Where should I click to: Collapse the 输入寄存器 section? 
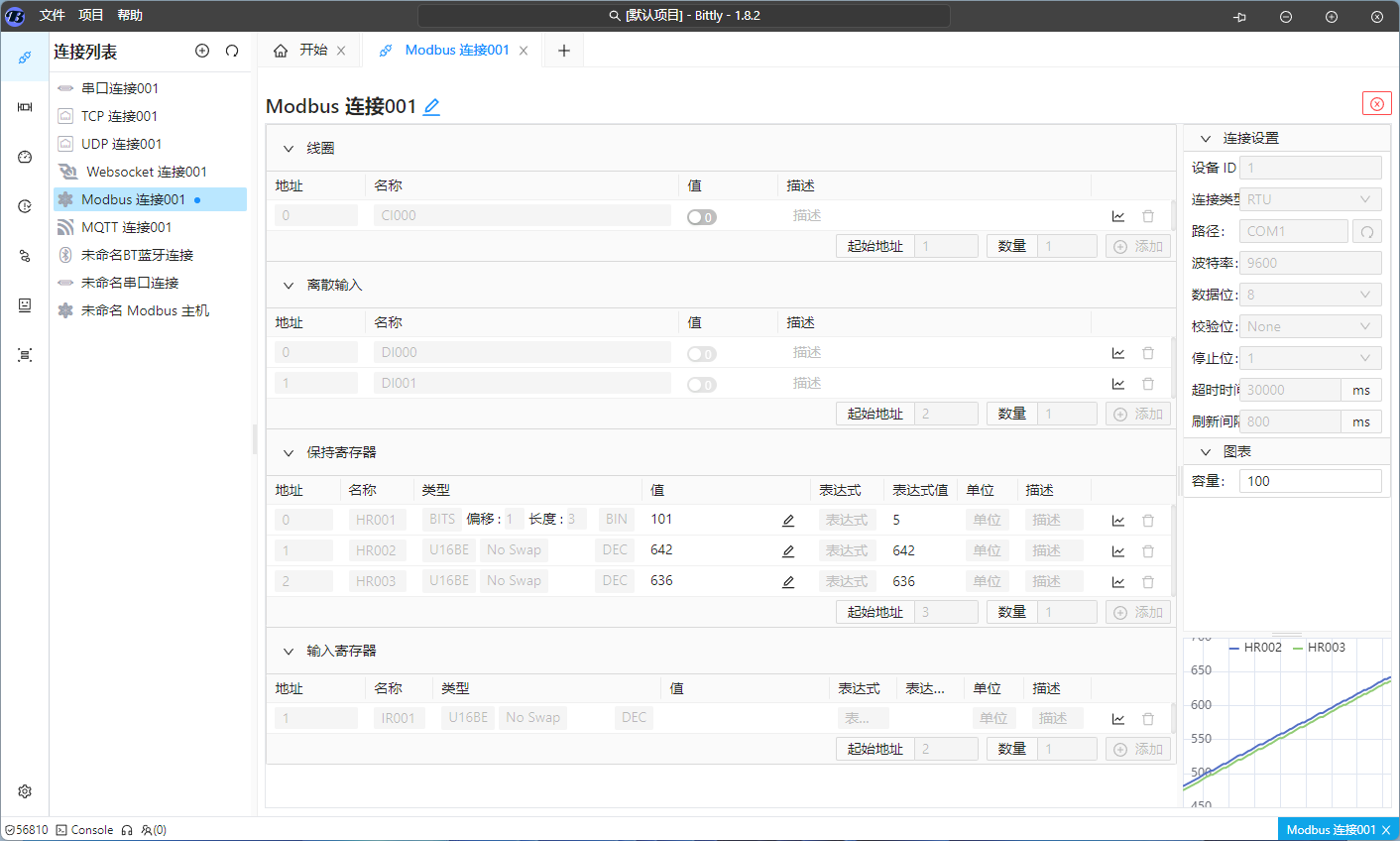tap(289, 652)
